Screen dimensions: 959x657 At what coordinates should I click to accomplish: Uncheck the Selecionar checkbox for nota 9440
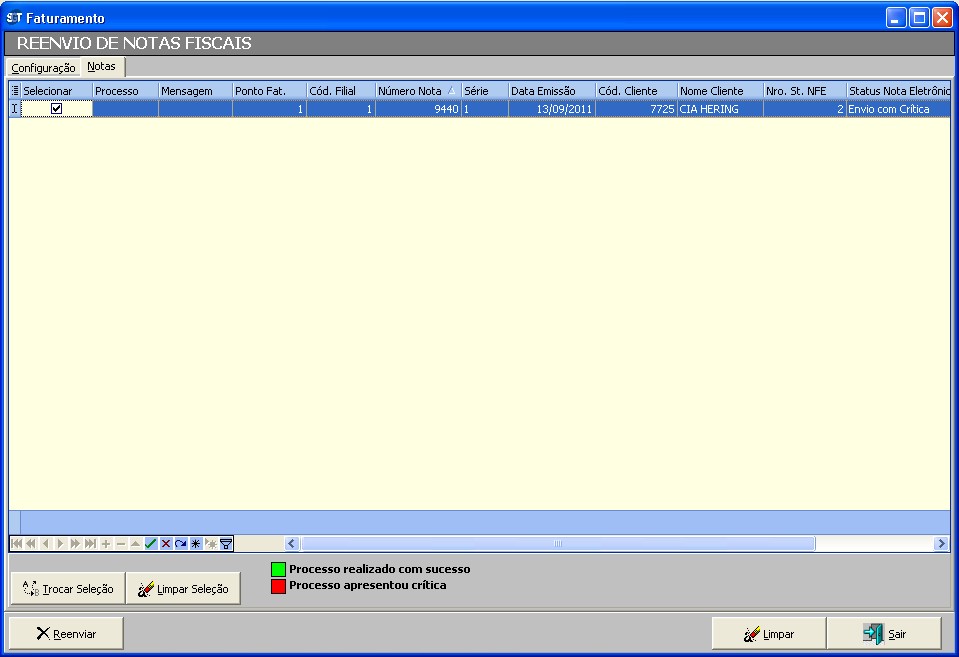[57, 109]
